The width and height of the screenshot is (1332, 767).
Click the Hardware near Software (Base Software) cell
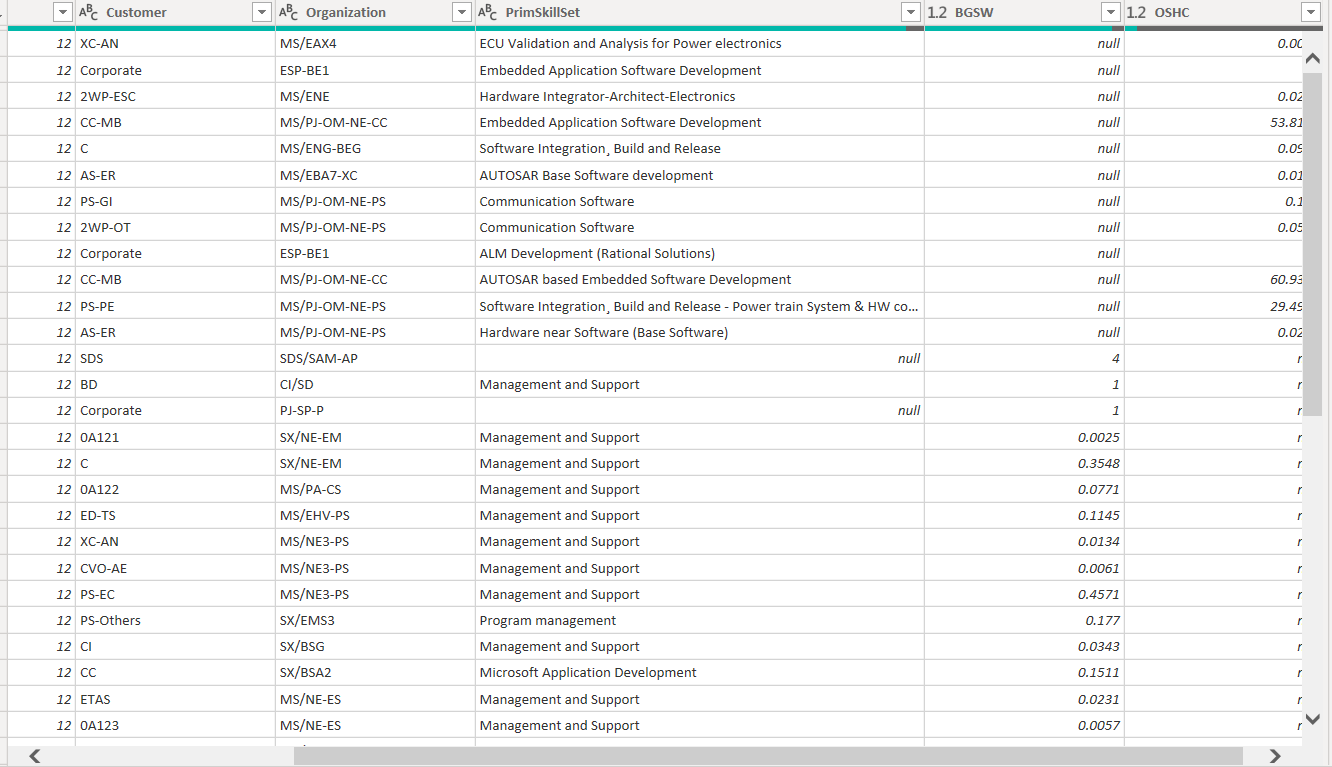pos(700,332)
